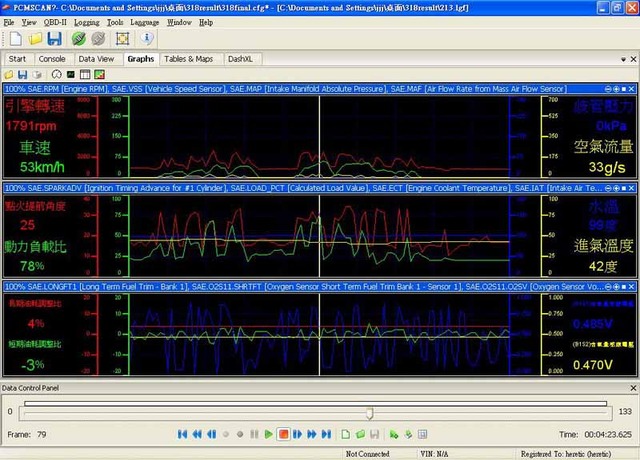The width and height of the screenshot is (640, 460).
Task: Click the New file icon in main toolbar
Action: tap(15, 38)
